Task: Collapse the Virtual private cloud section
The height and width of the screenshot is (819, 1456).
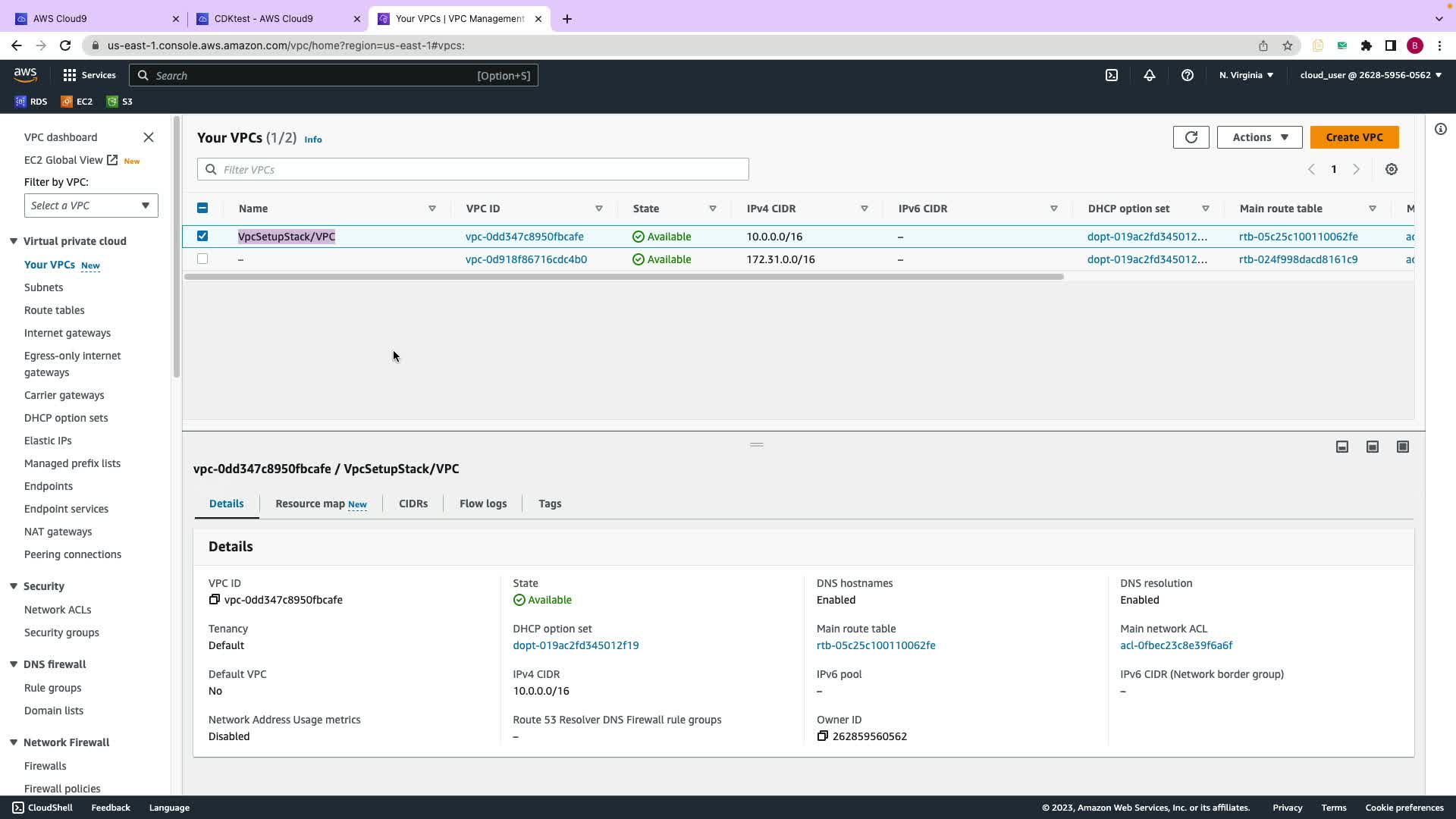Action: 14,241
